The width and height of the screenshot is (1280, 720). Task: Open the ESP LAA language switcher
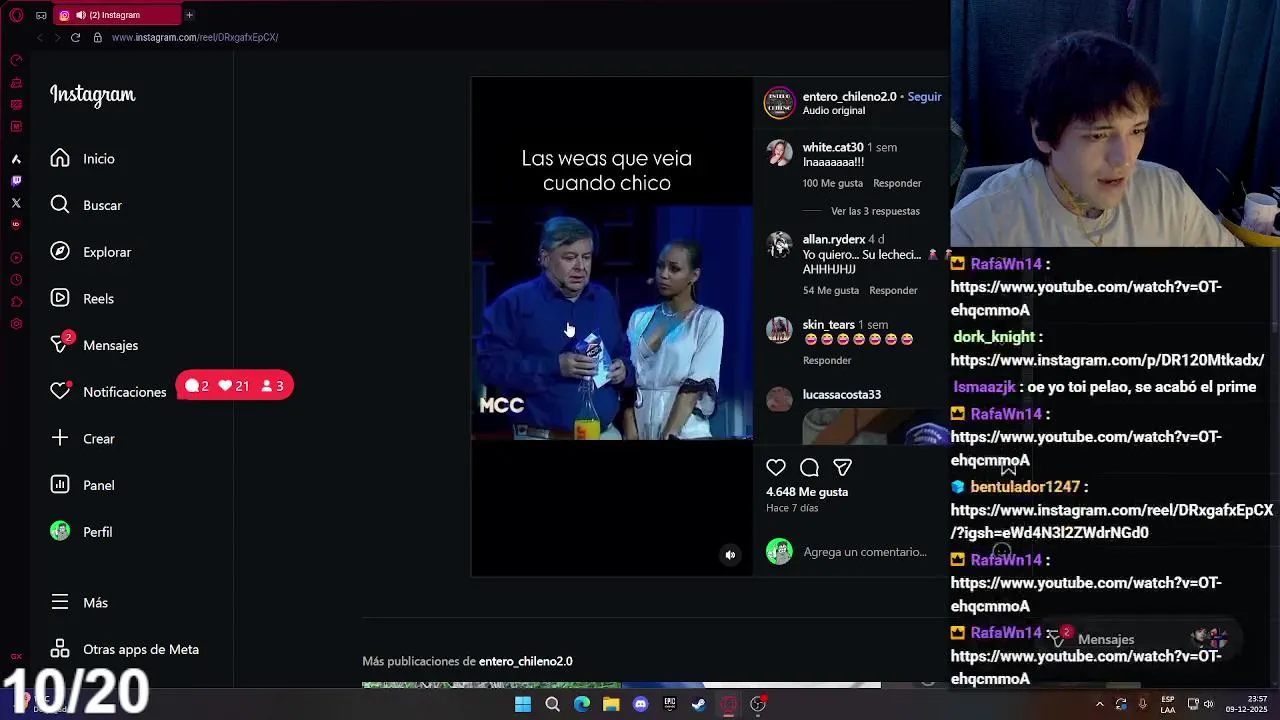pos(1167,704)
